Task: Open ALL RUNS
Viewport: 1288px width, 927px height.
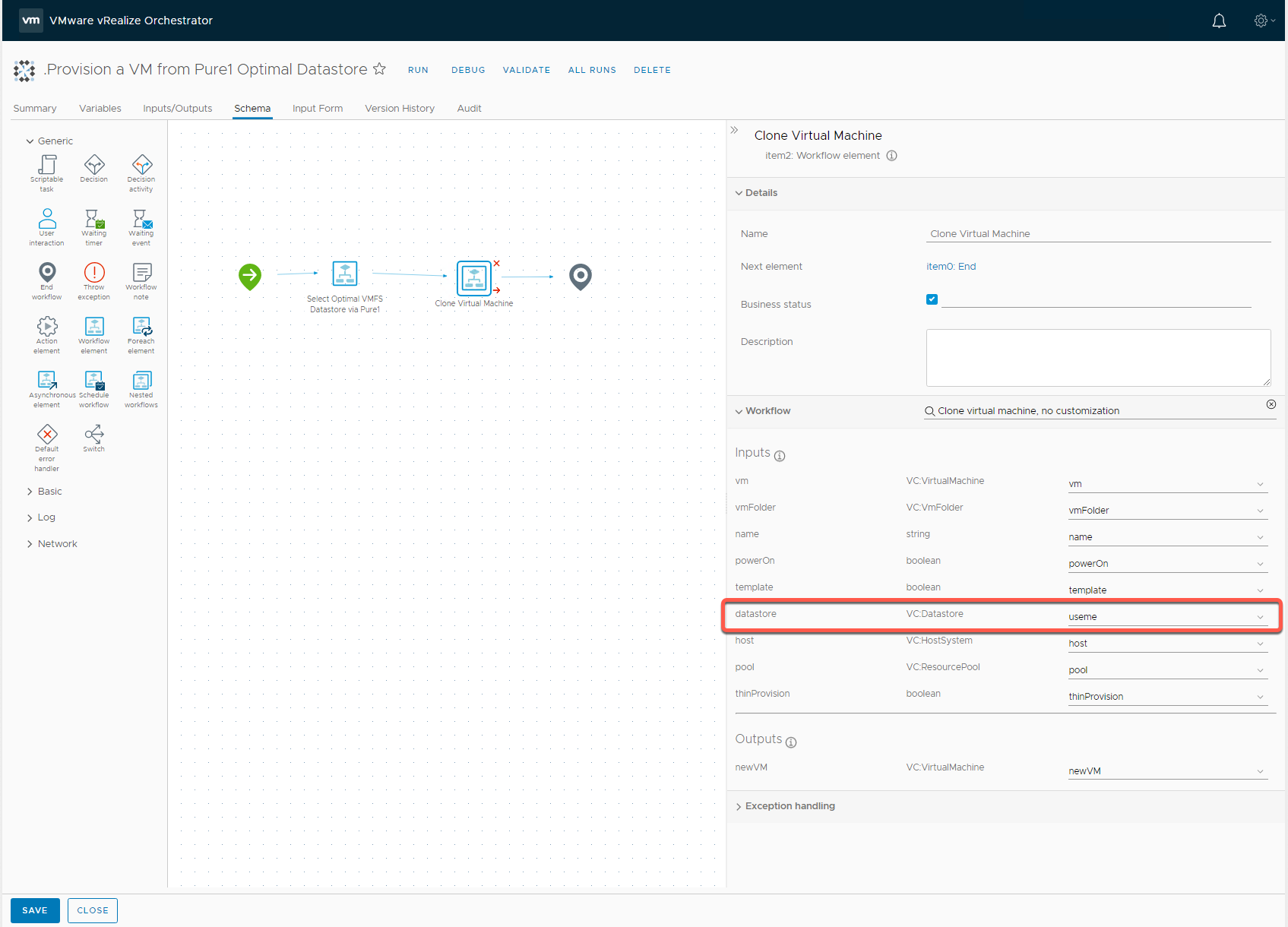Action: click(592, 70)
